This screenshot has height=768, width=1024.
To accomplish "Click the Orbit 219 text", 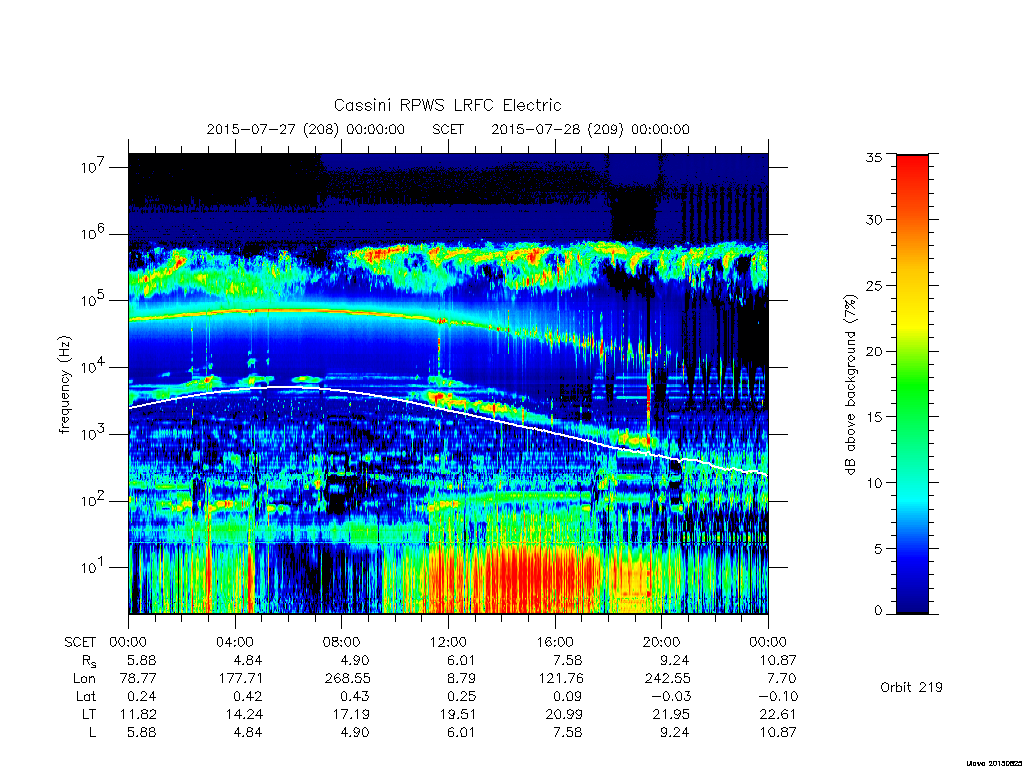I will point(911,687).
